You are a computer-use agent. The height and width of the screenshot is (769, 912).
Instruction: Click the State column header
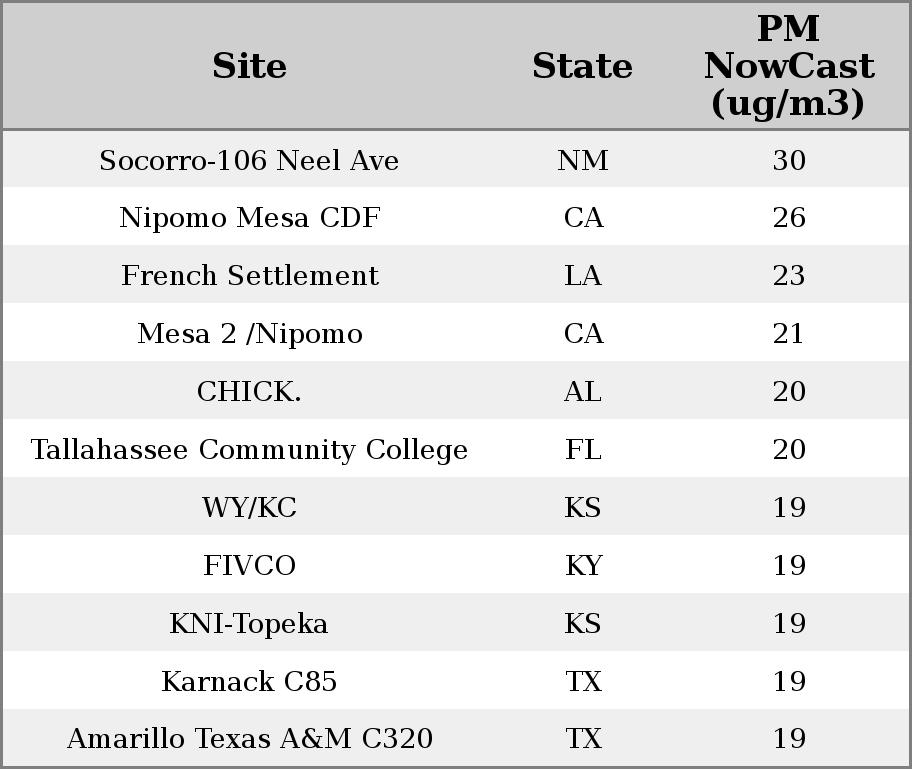582,66
